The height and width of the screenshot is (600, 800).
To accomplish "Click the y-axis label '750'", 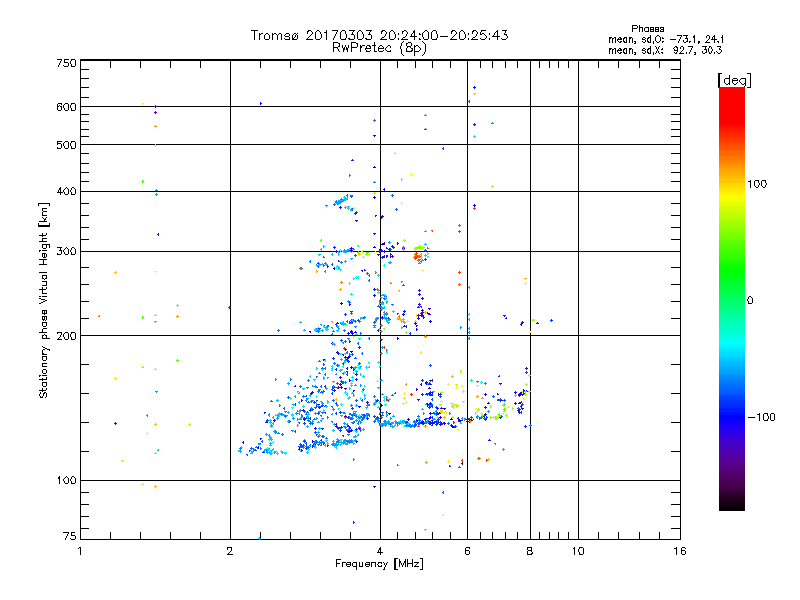I will click(67, 63).
